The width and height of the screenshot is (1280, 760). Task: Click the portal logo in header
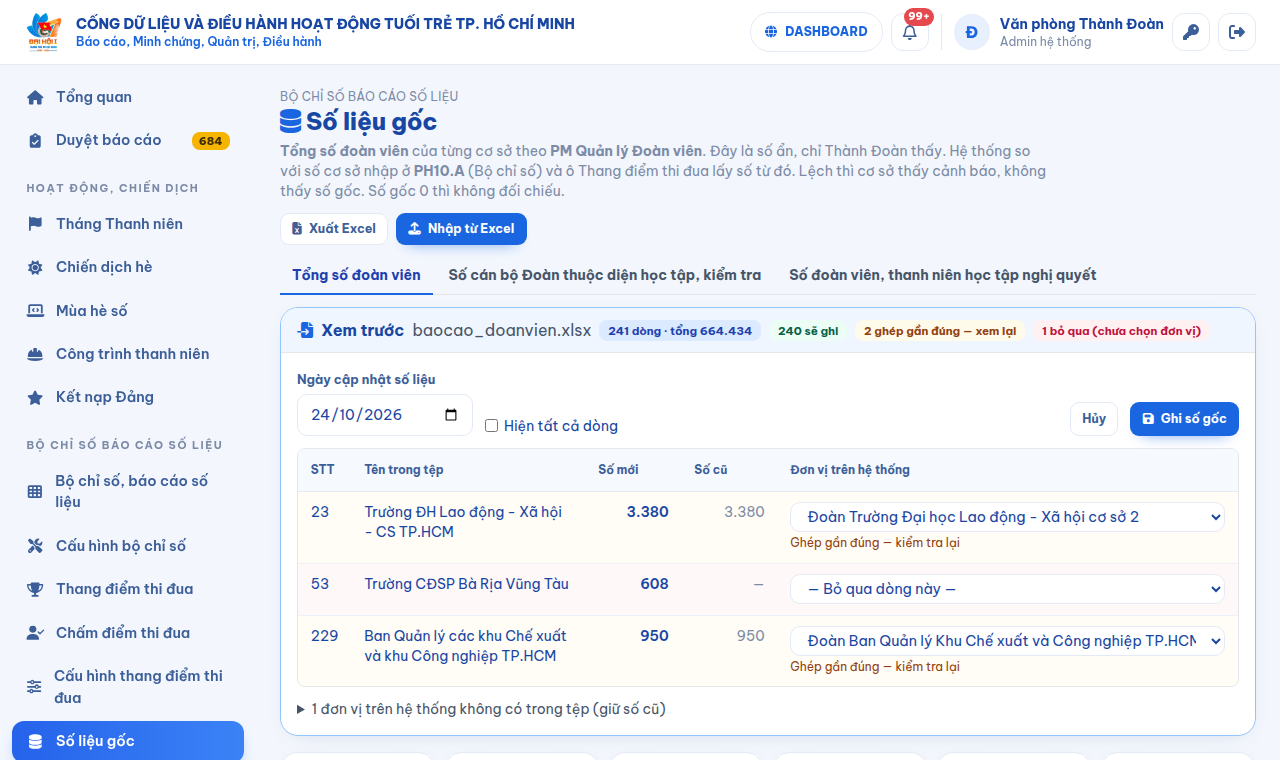pyautogui.click(x=44, y=32)
